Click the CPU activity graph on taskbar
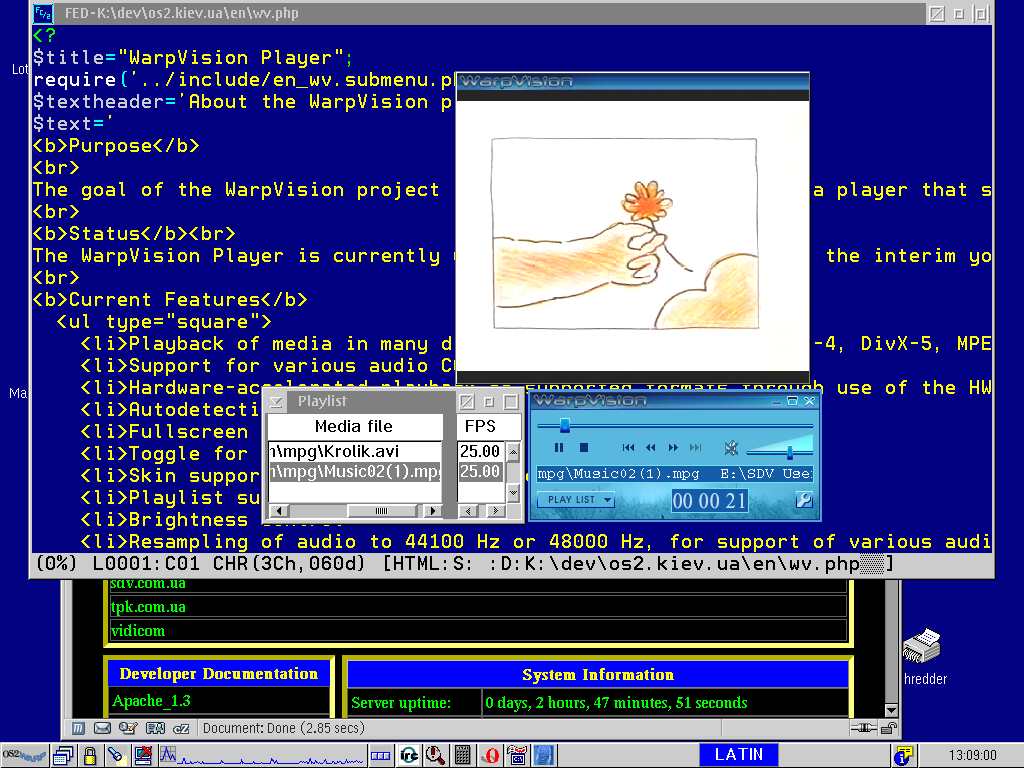 pos(261,756)
